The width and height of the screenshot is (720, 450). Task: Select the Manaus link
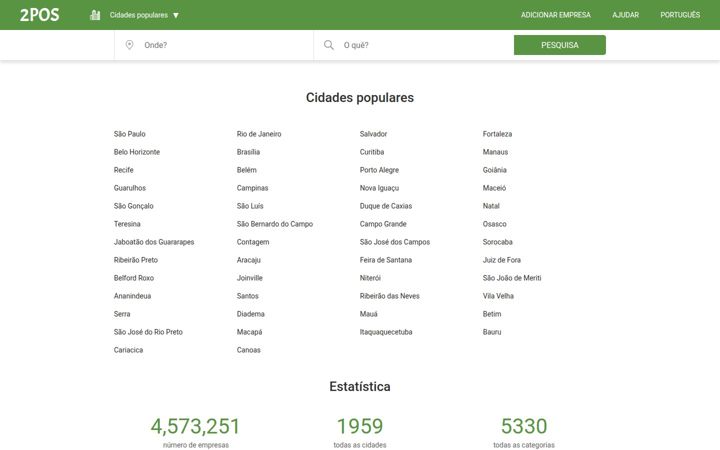click(495, 152)
